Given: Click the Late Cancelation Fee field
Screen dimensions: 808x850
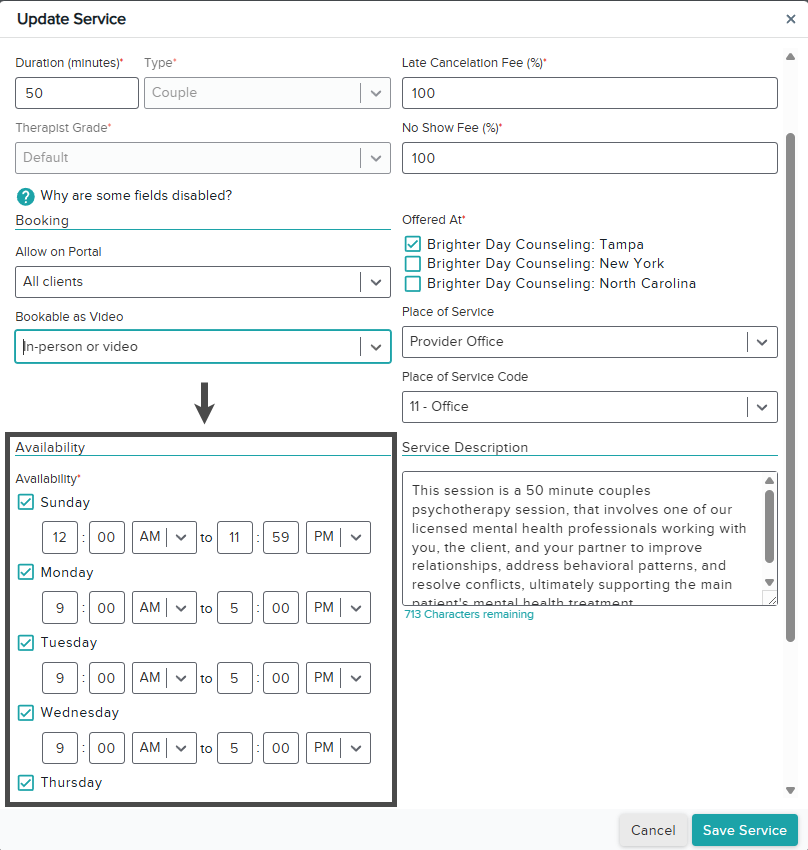Looking at the screenshot, I should point(590,93).
